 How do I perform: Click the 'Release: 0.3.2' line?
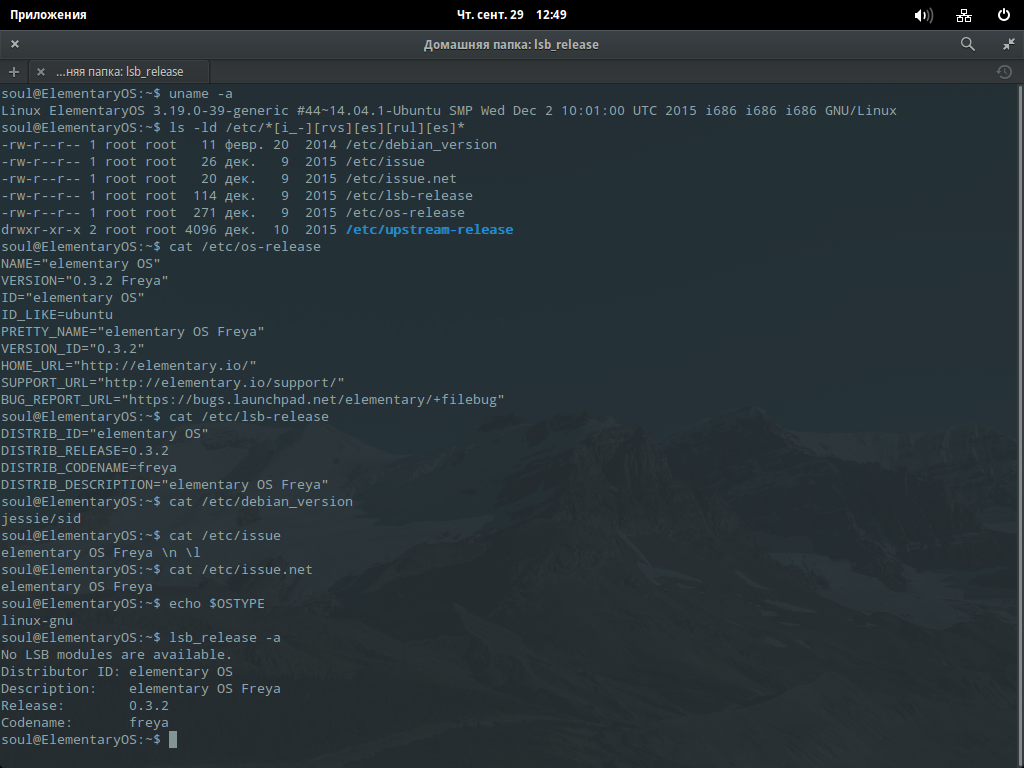pyautogui.click(x=85, y=705)
